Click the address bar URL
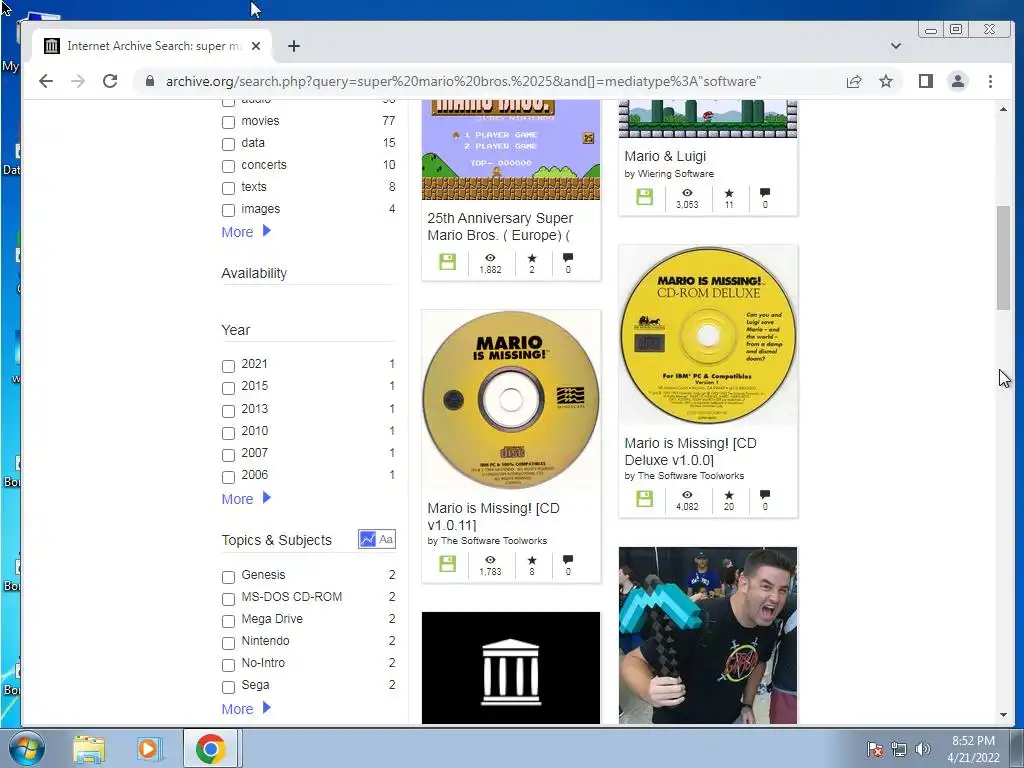 pyautogui.click(x=463, y=81)
